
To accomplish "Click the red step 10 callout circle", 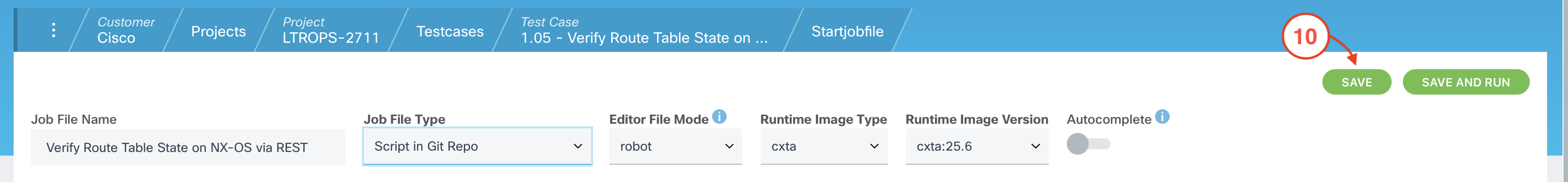I will (x=1304, y=36).
